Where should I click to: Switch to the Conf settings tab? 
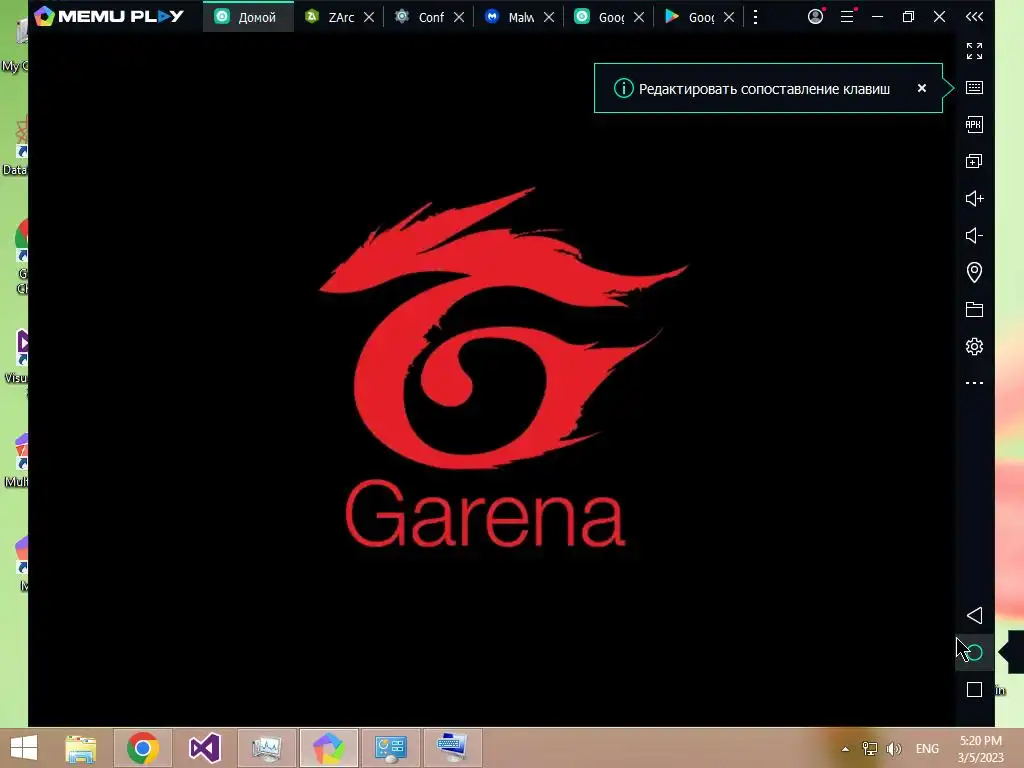coord(421,17)
